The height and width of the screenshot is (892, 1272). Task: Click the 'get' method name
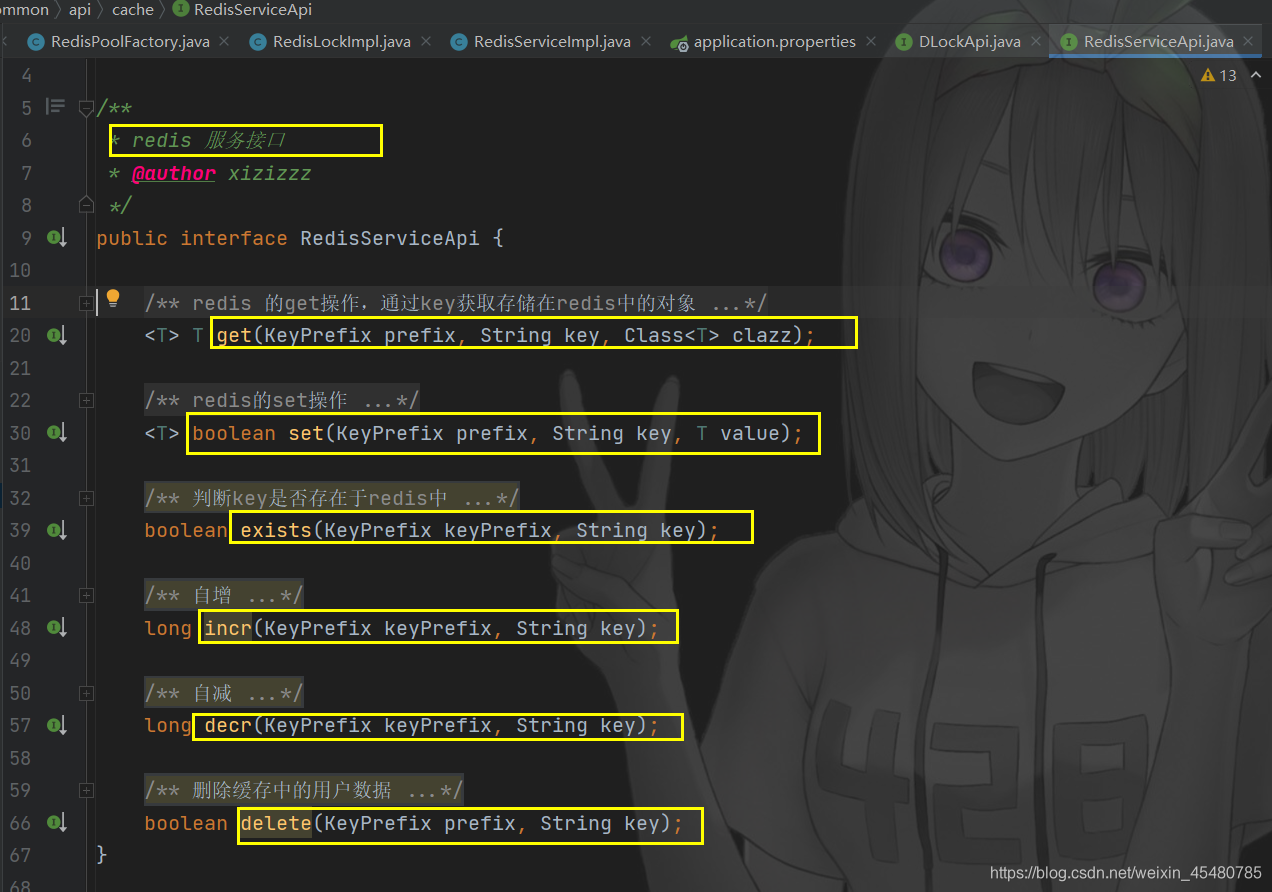click(x=234, y=335)
